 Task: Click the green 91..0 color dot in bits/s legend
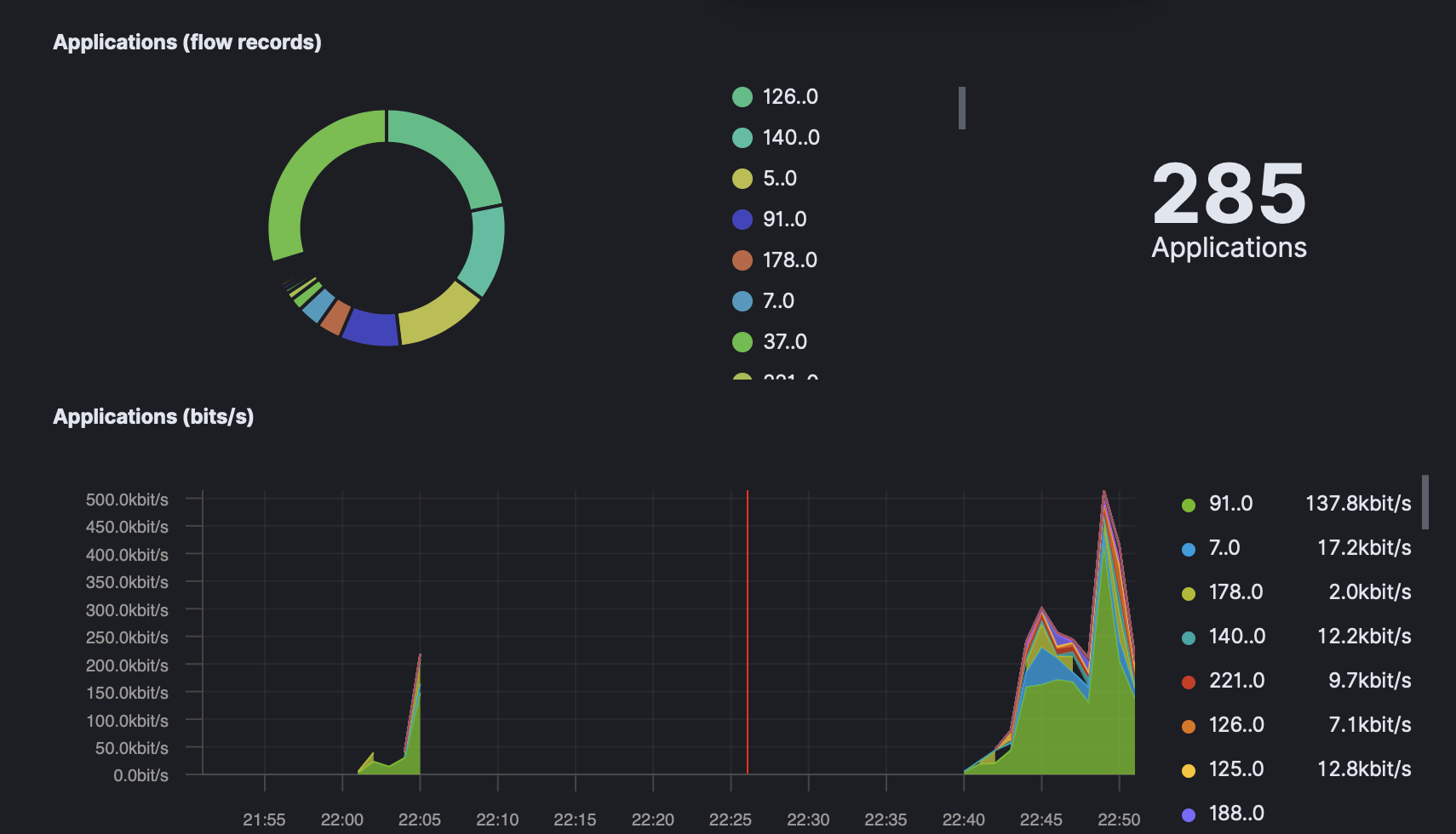[x=1189, y=504]
